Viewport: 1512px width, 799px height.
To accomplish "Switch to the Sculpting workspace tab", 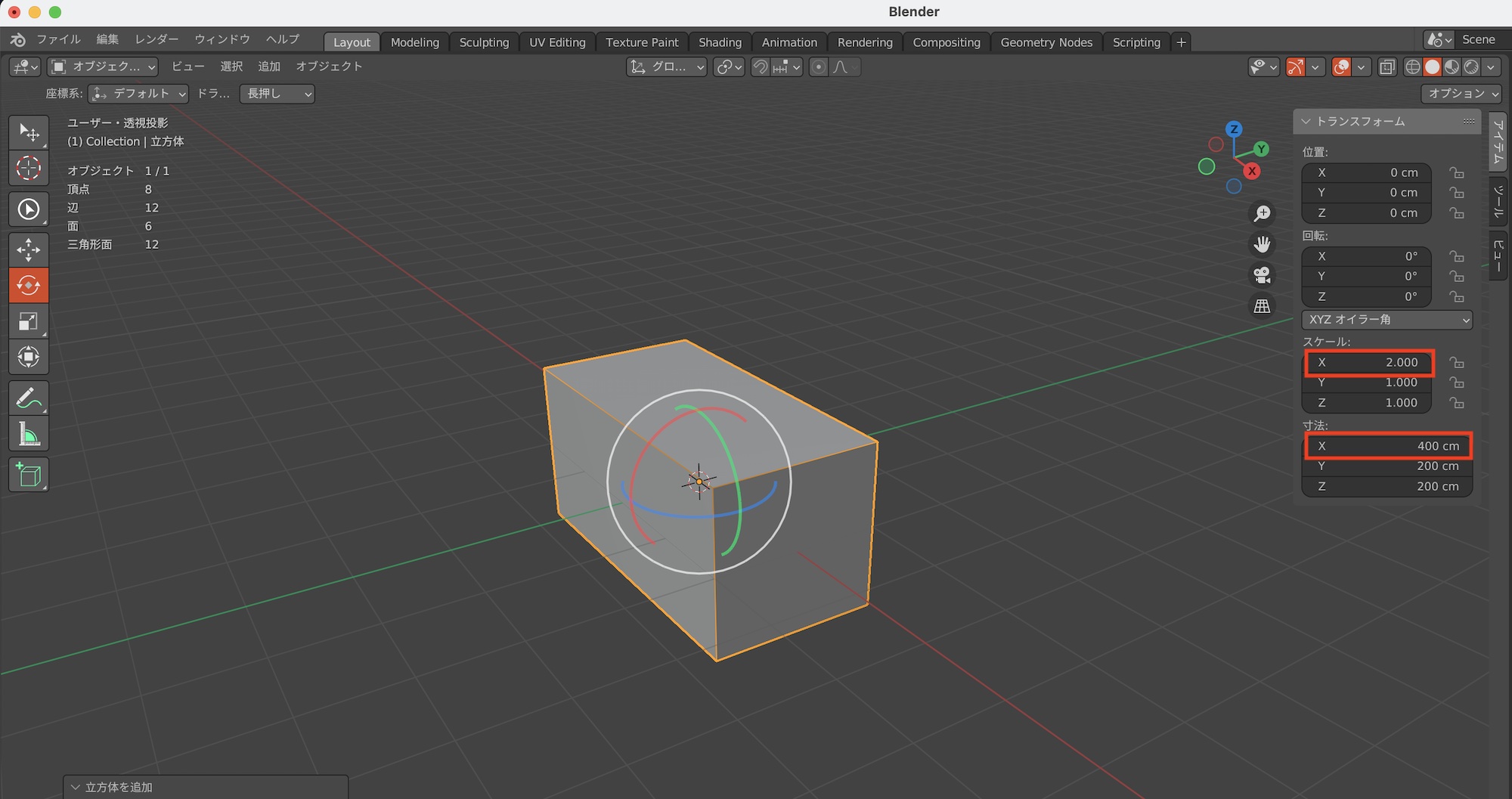I will point(484,42).
